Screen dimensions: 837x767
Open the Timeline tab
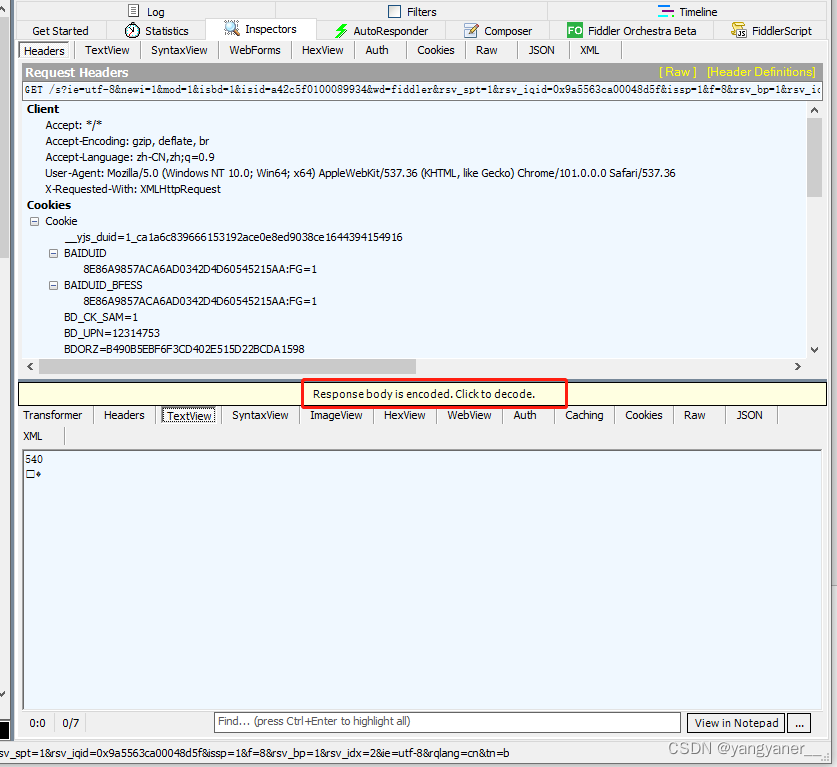pyautogui.click(x=688, y=11)
